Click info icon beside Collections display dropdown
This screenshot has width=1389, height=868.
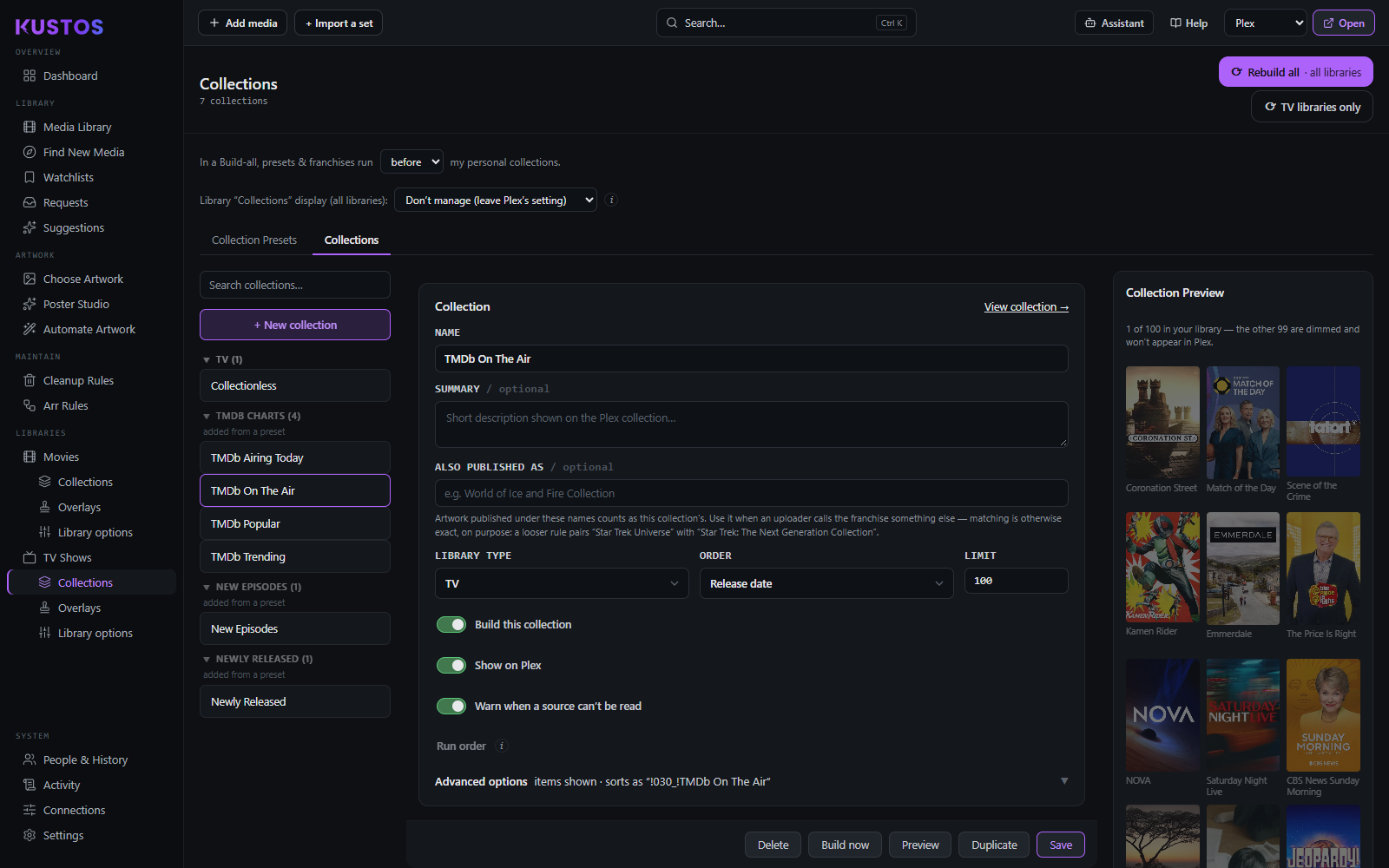[x=611, y=200]
